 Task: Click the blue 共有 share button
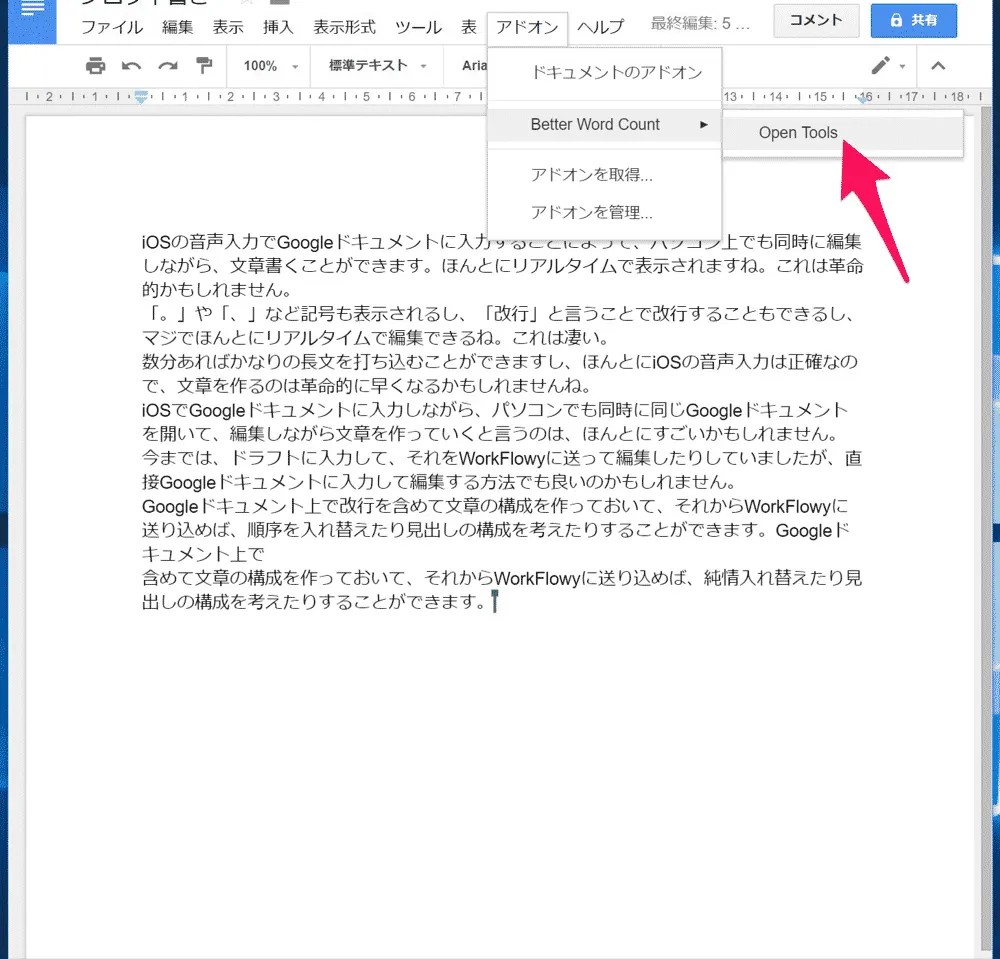click(913, 20)
